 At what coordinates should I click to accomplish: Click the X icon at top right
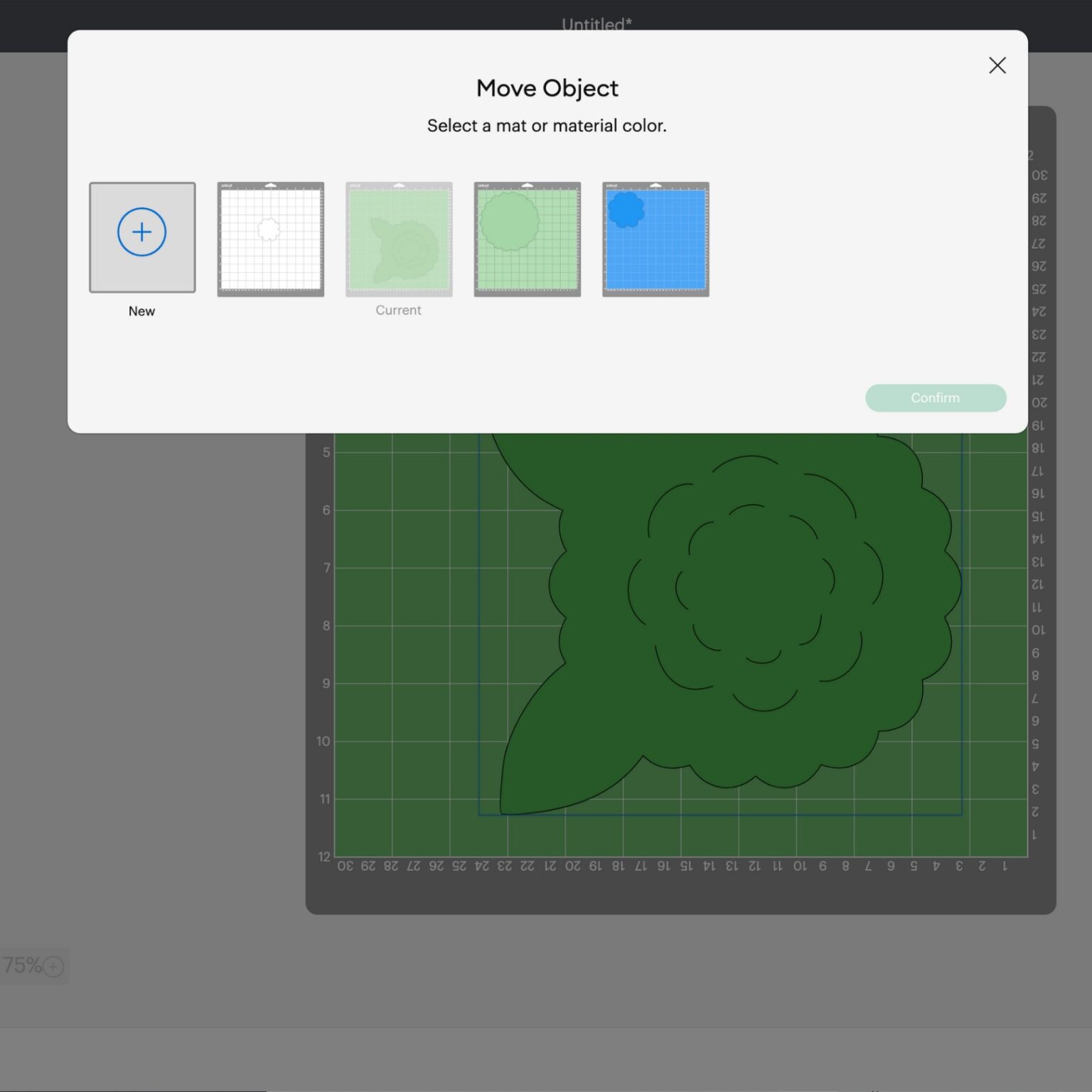point(997,65)
